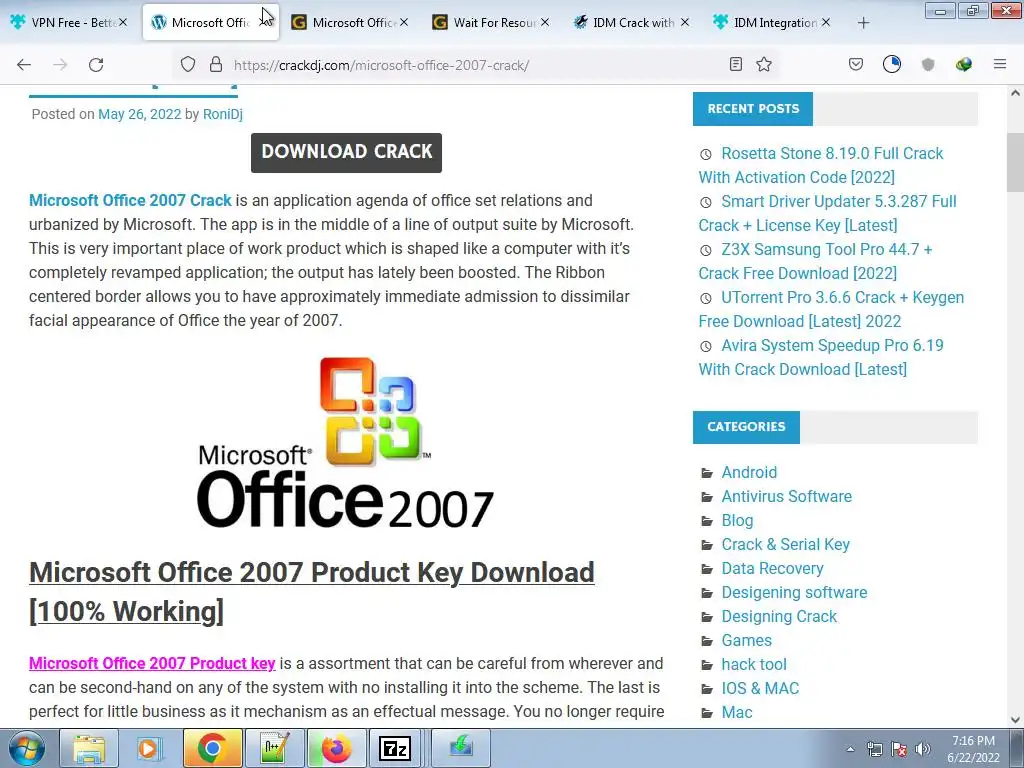
Task: Open the blue circular extension icon
Action: click(892, 64)
